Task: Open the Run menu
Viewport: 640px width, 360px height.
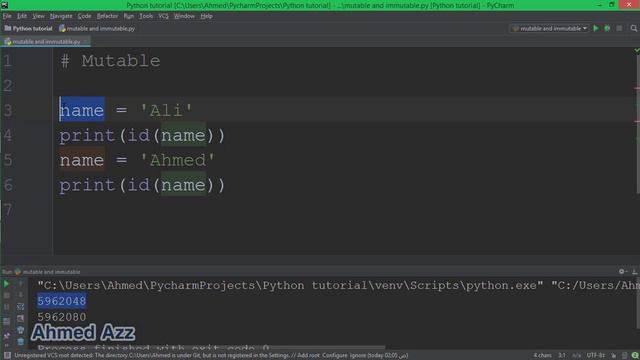Action: point(129,16)
